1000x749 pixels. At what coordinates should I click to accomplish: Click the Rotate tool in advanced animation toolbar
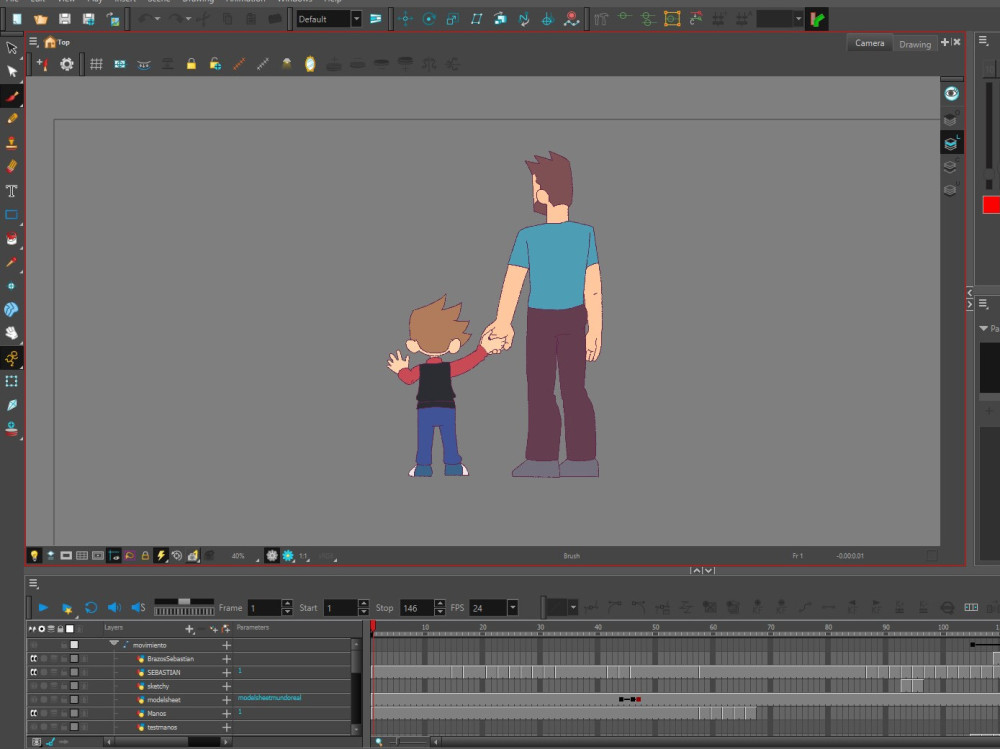pyautogui.click(x=429, y=19)
